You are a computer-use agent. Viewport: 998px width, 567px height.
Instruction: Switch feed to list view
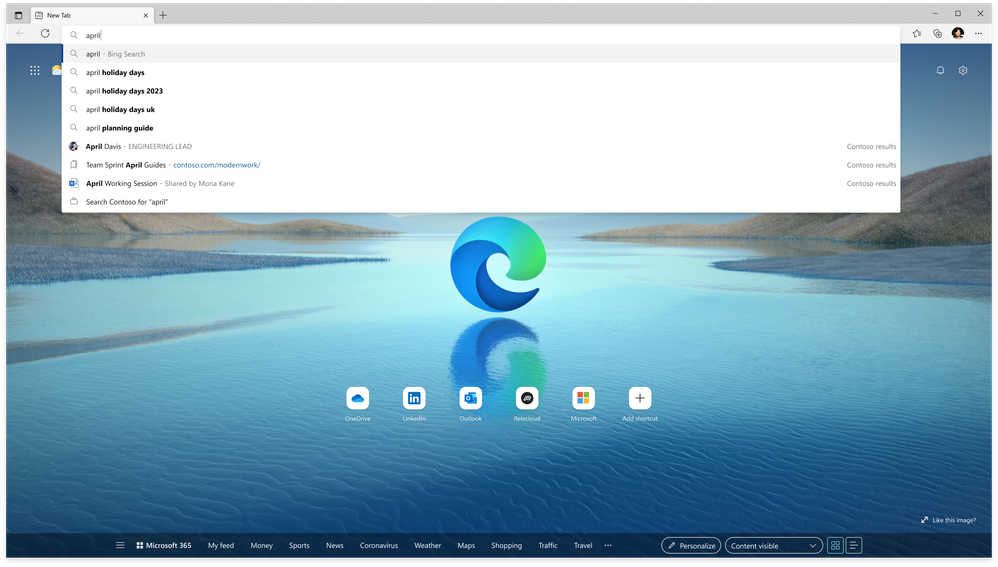[854, 545]
